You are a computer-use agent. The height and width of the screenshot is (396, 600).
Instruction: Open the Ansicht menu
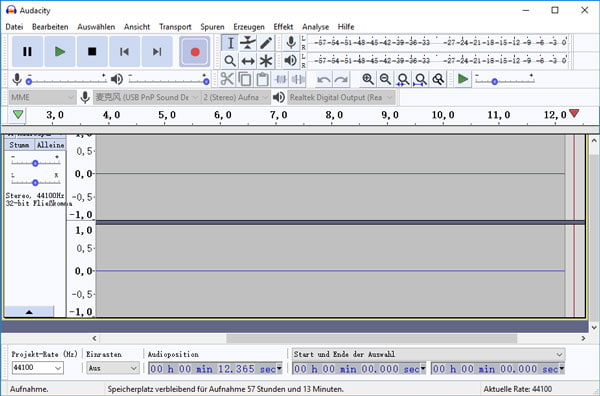pos(137,27)
